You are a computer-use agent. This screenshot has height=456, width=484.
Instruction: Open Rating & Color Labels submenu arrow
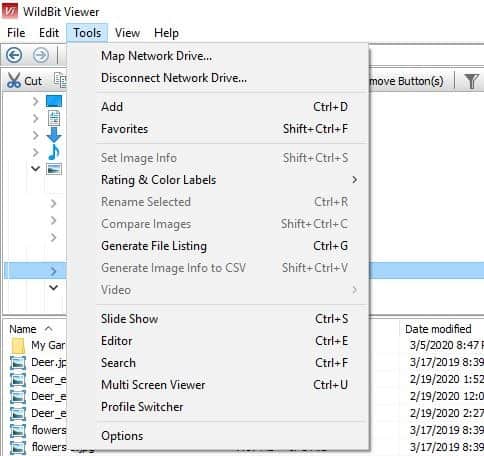pyautogui.click(x=354, y=180)
